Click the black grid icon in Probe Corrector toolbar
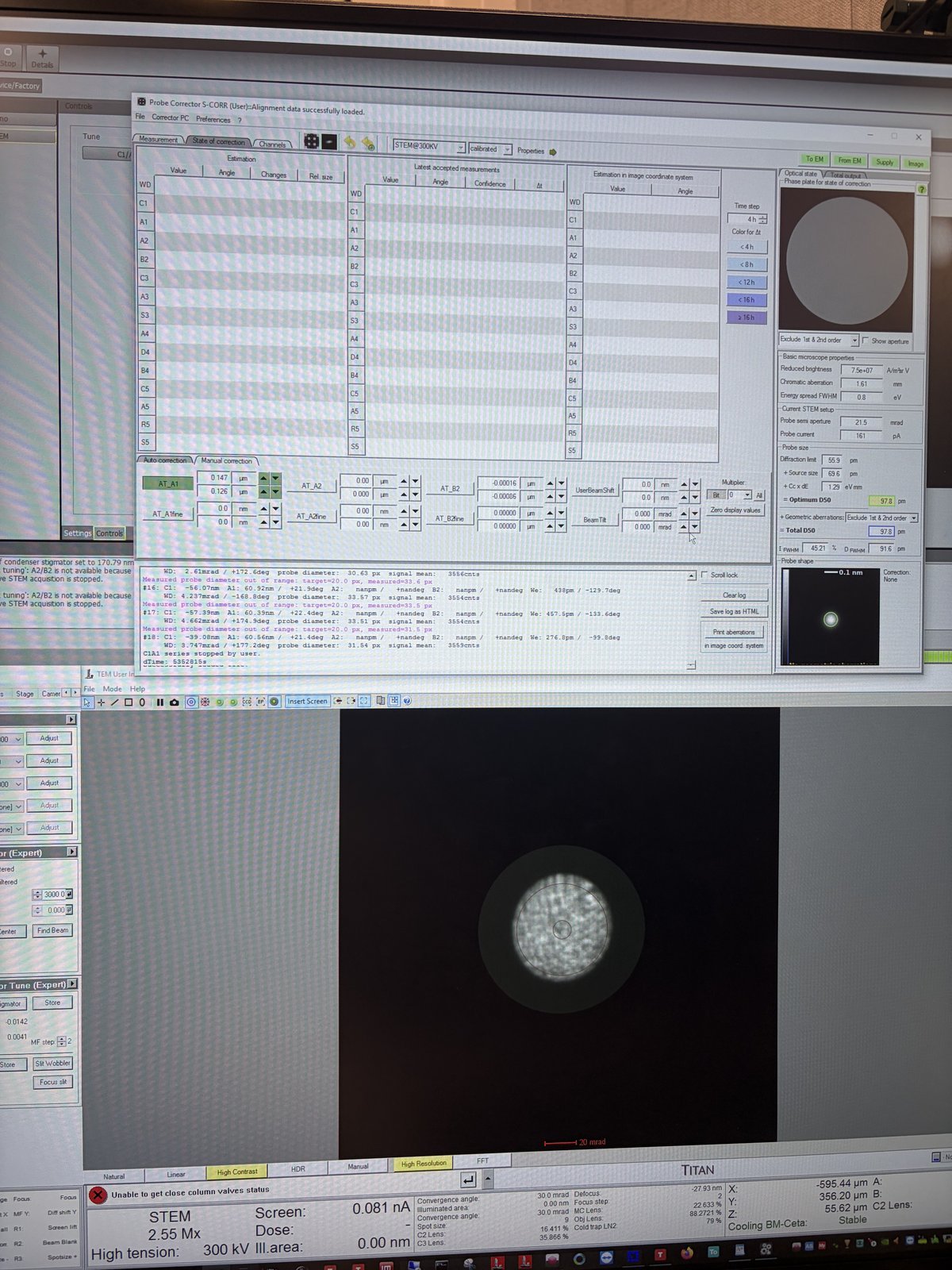 [x=311, y=141]
